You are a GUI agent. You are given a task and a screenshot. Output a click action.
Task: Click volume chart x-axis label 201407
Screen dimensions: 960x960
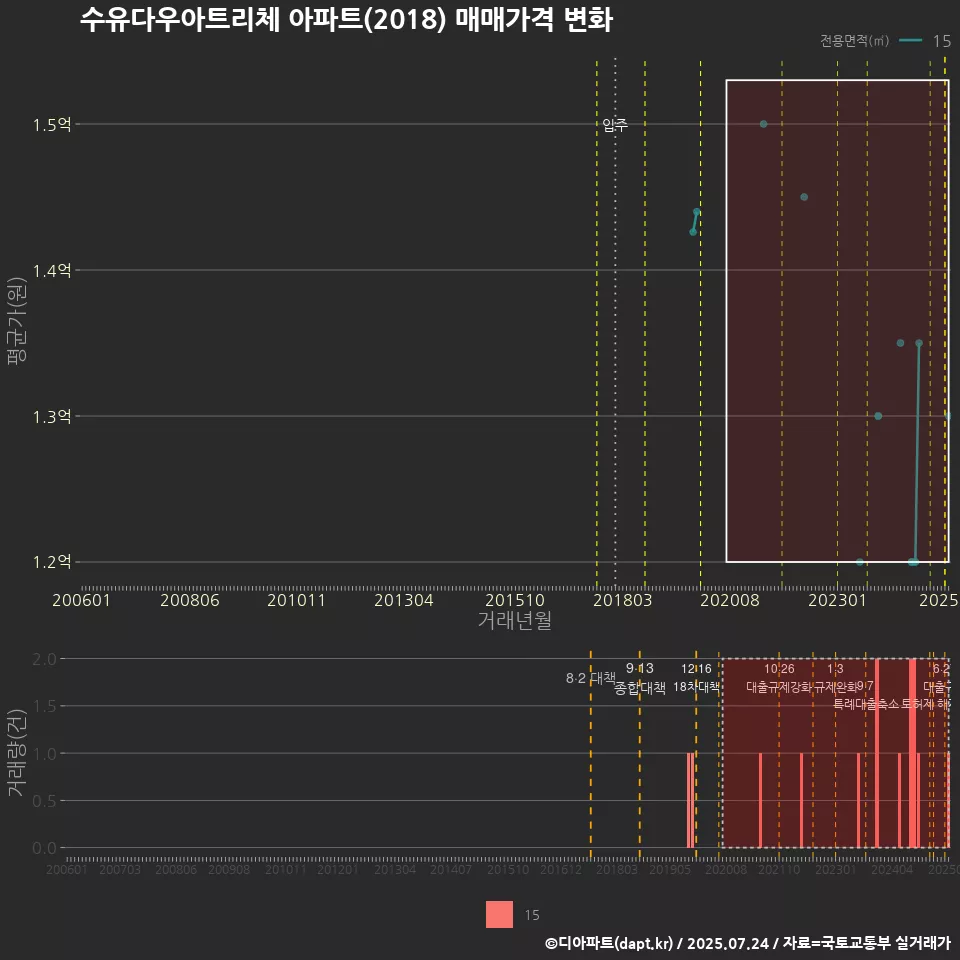coord(451,869)
